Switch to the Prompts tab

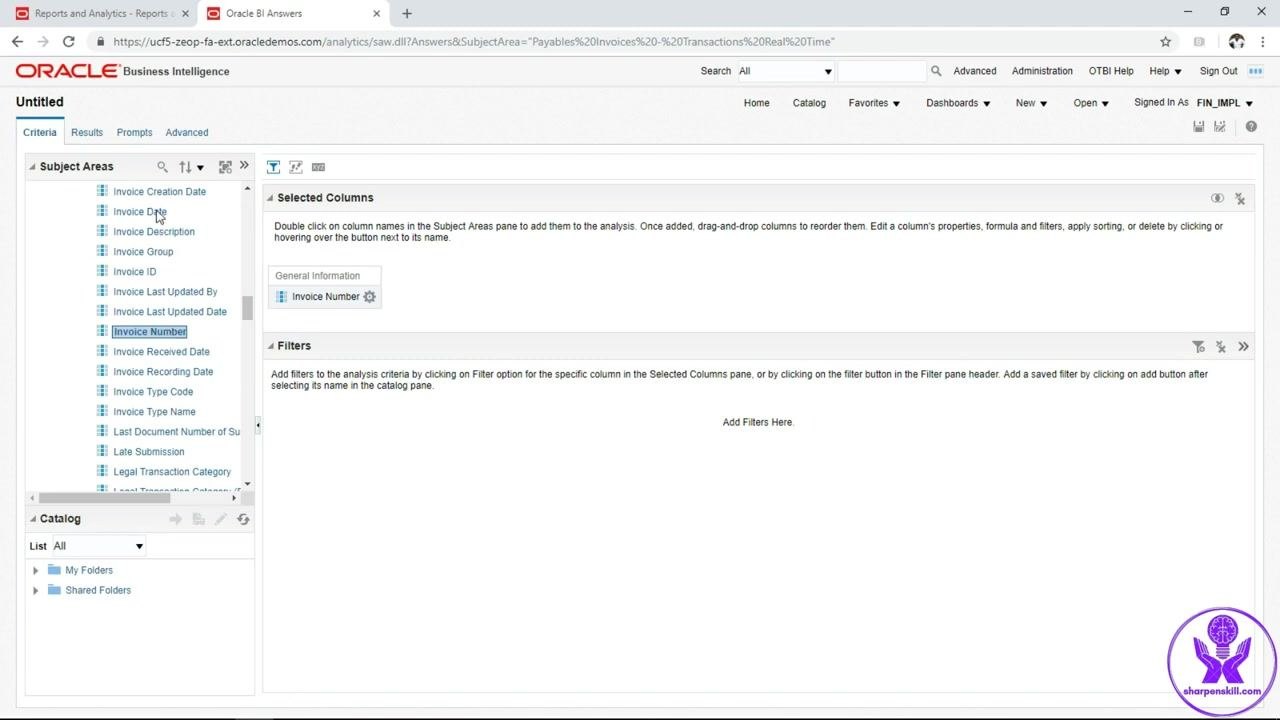click(x=134, y=132)
